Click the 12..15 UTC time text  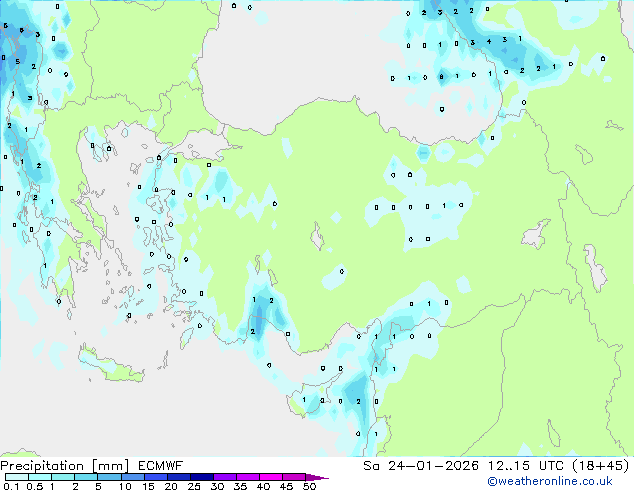(526, 466)
